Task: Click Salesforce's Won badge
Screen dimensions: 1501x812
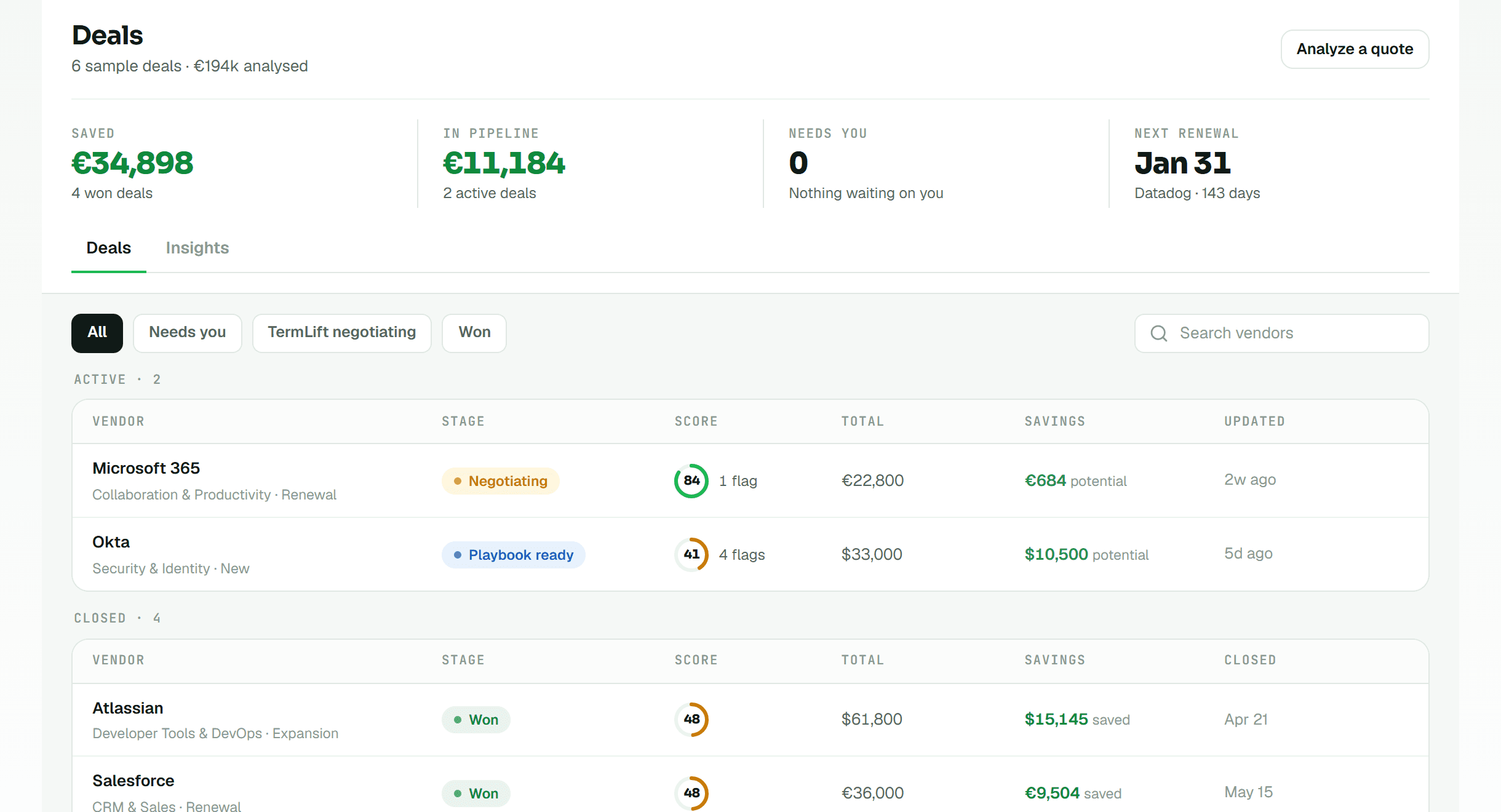Action: click(476, 794)
